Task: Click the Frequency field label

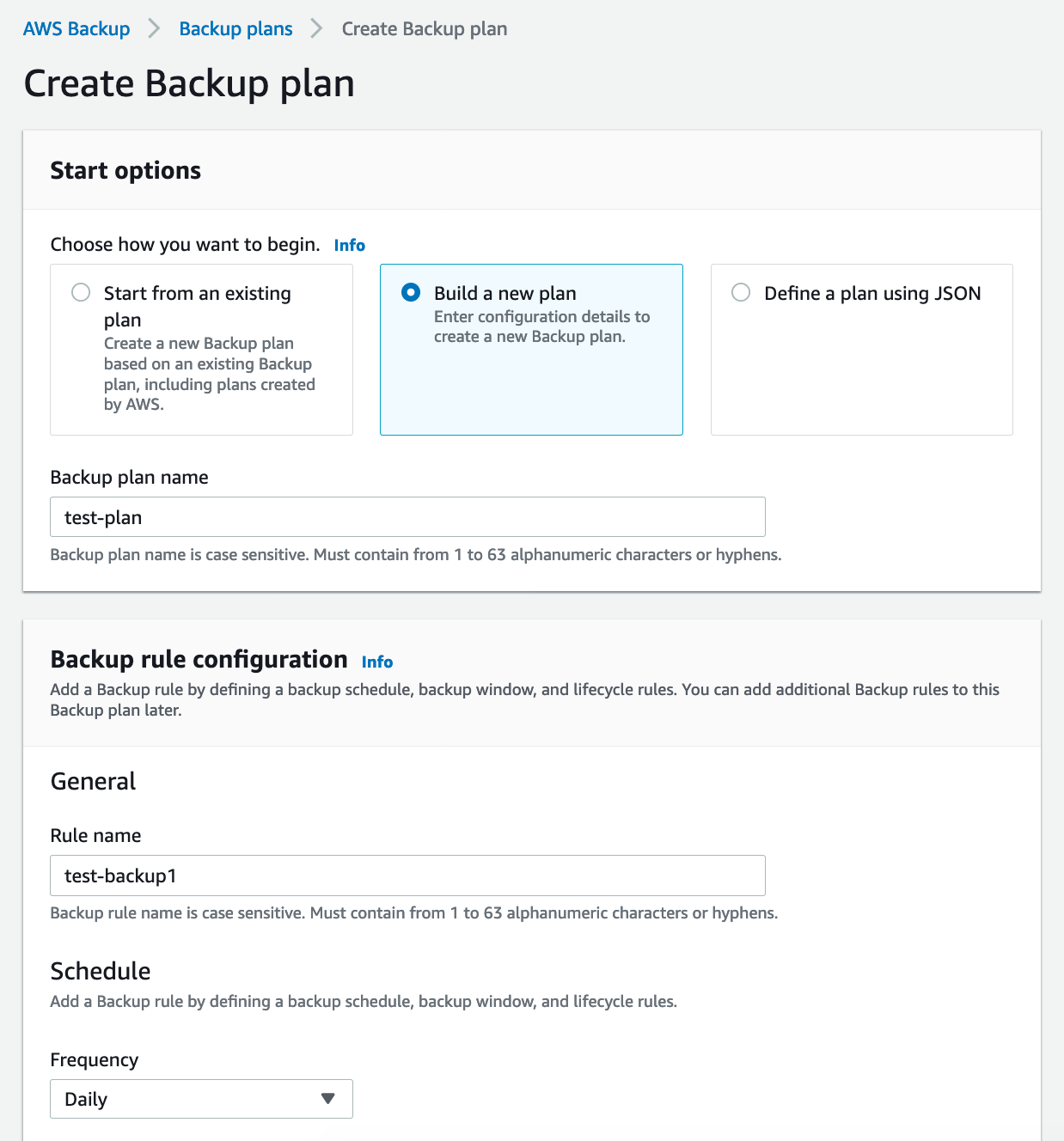Action: [95, 1060]
